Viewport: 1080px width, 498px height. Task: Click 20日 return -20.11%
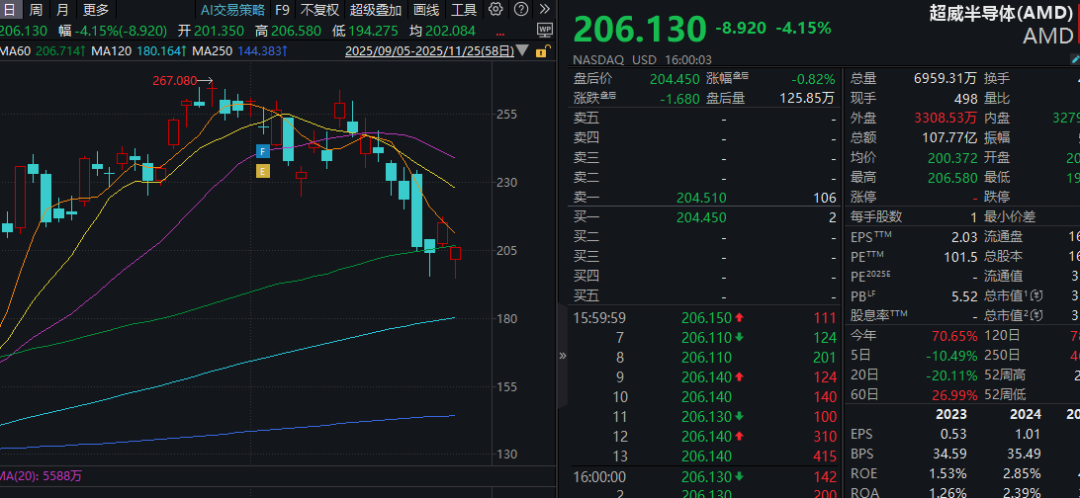[953, 376]
